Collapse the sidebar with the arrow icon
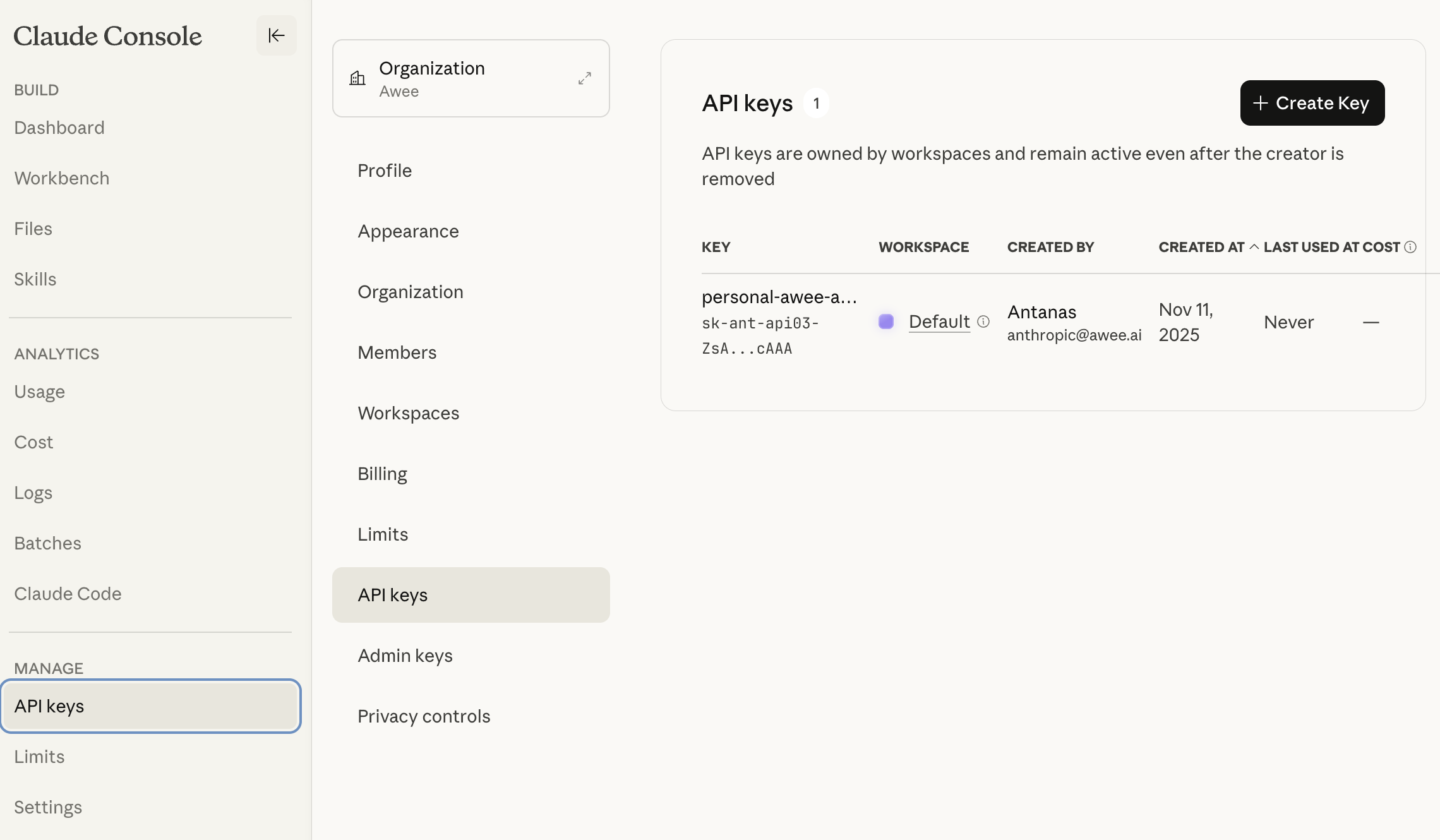 276,35
